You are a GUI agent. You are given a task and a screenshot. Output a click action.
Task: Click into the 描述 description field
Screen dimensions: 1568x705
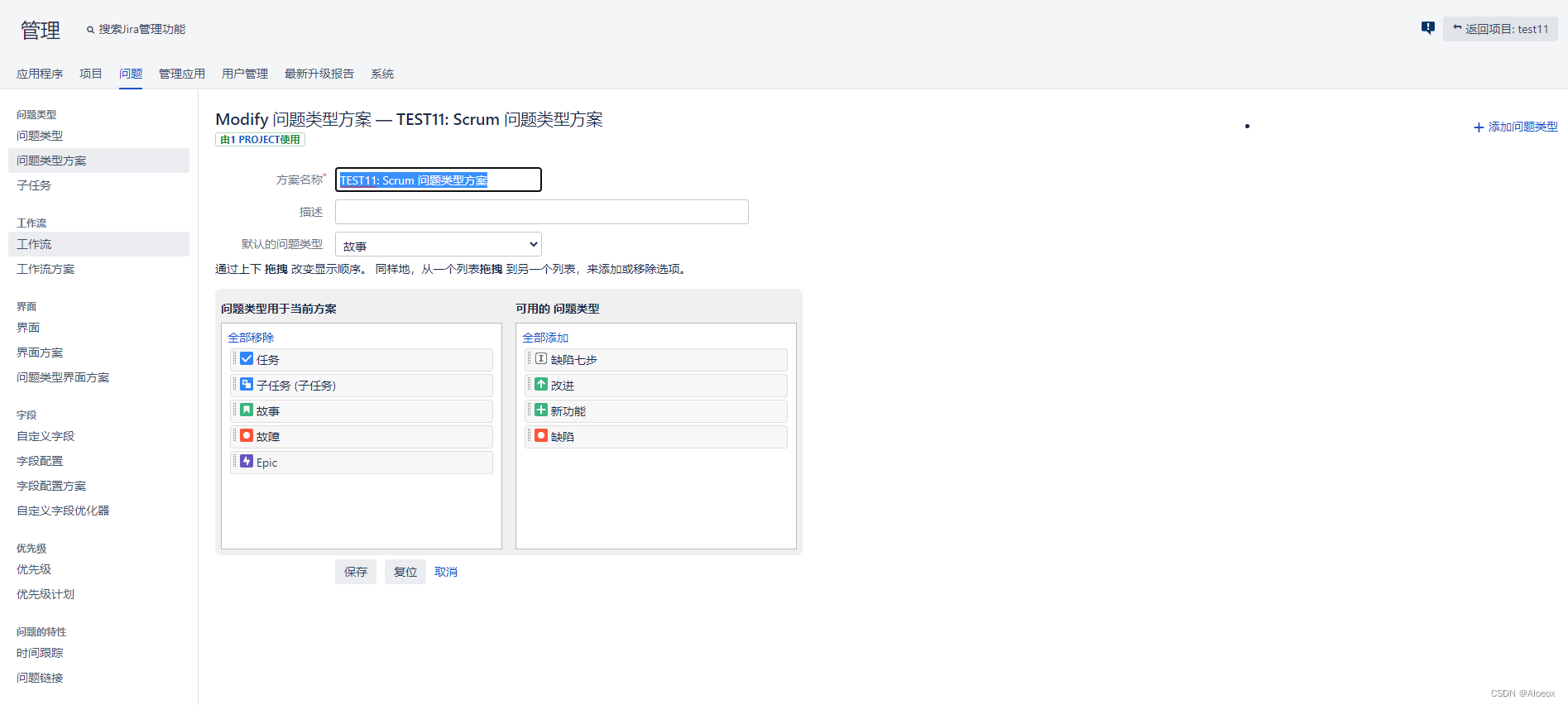tap(541, 212)
